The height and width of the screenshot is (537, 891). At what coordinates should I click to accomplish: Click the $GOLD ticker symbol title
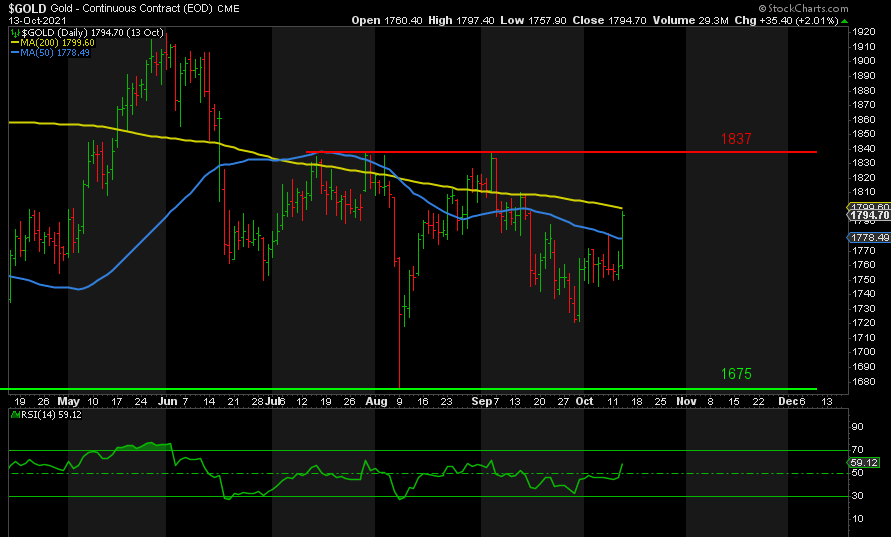pyautogui.click(x=27, y=9)
